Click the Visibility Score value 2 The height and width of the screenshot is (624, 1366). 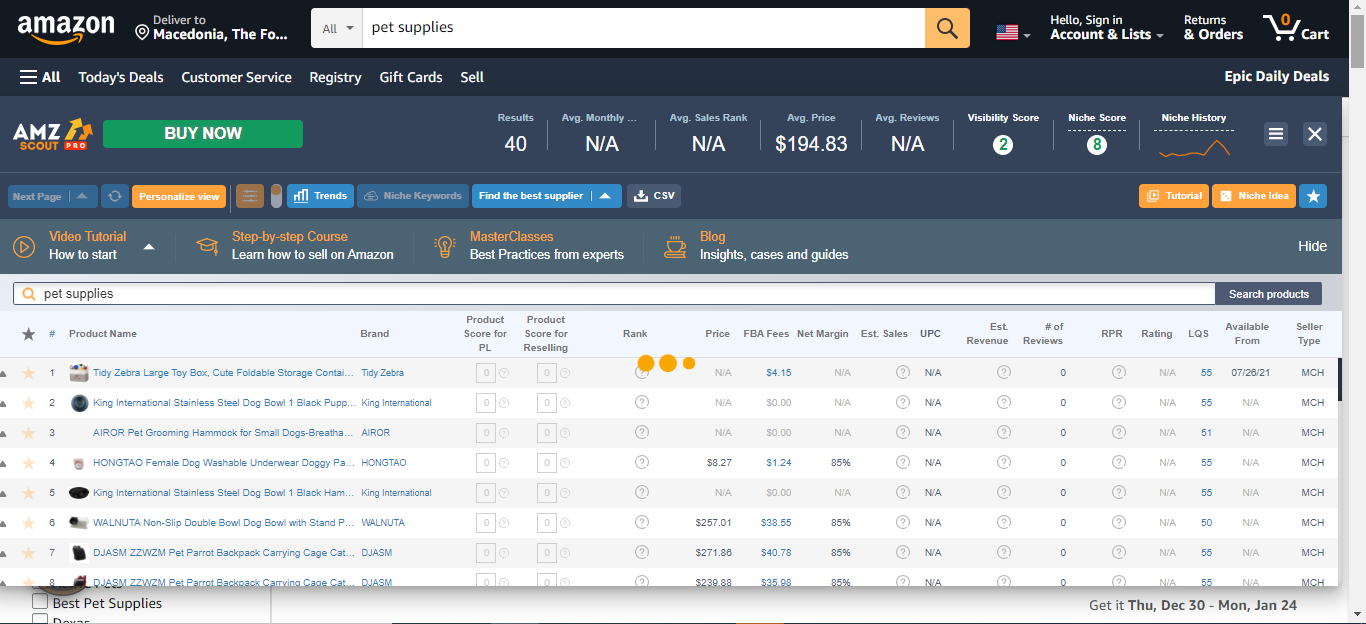coord(1003,145)
